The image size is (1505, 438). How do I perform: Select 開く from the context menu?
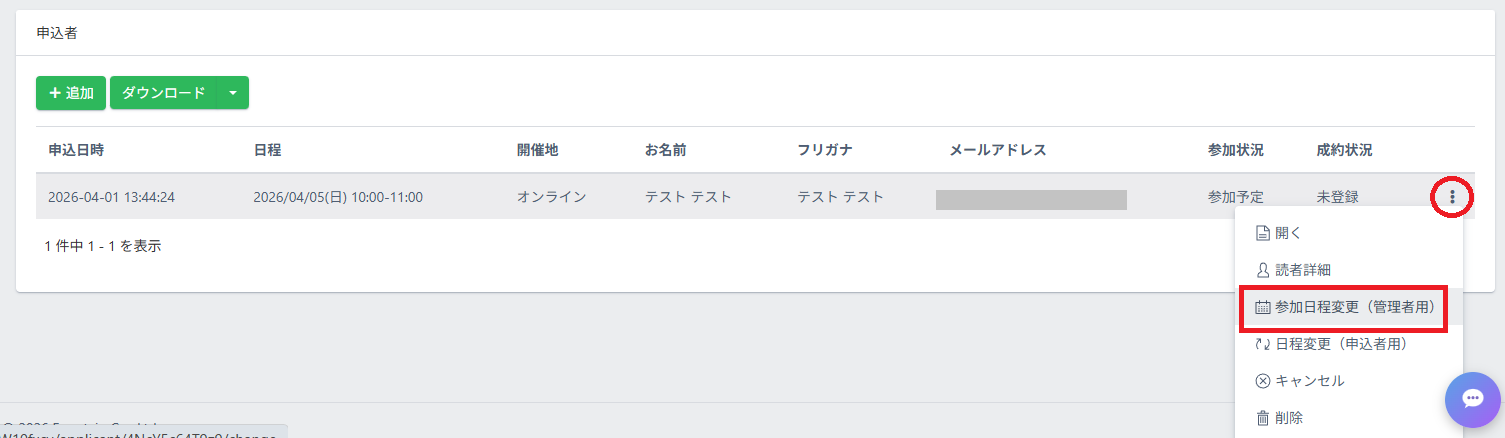tap(1288, 233)
